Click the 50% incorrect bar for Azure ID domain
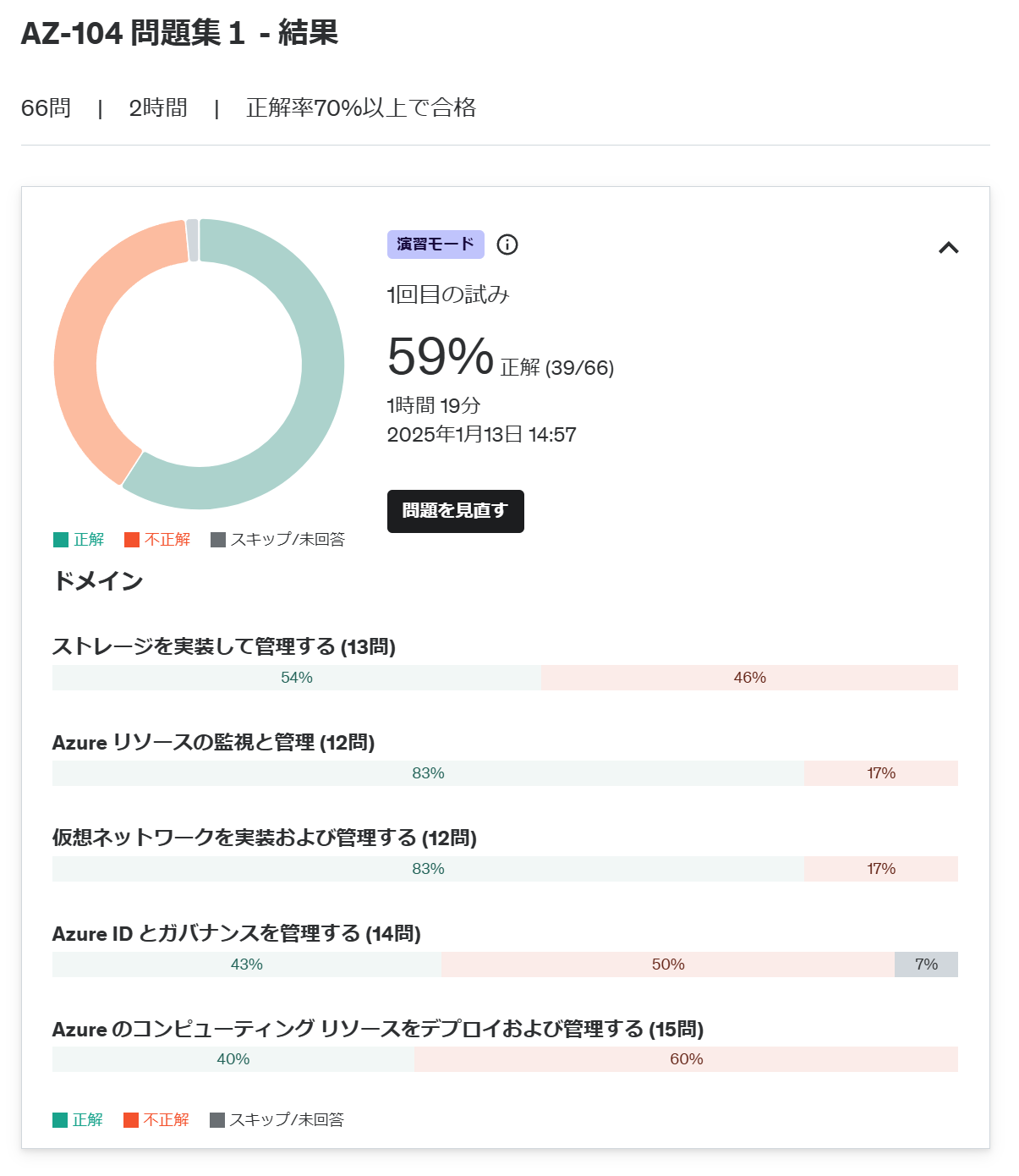 point(668,964)
